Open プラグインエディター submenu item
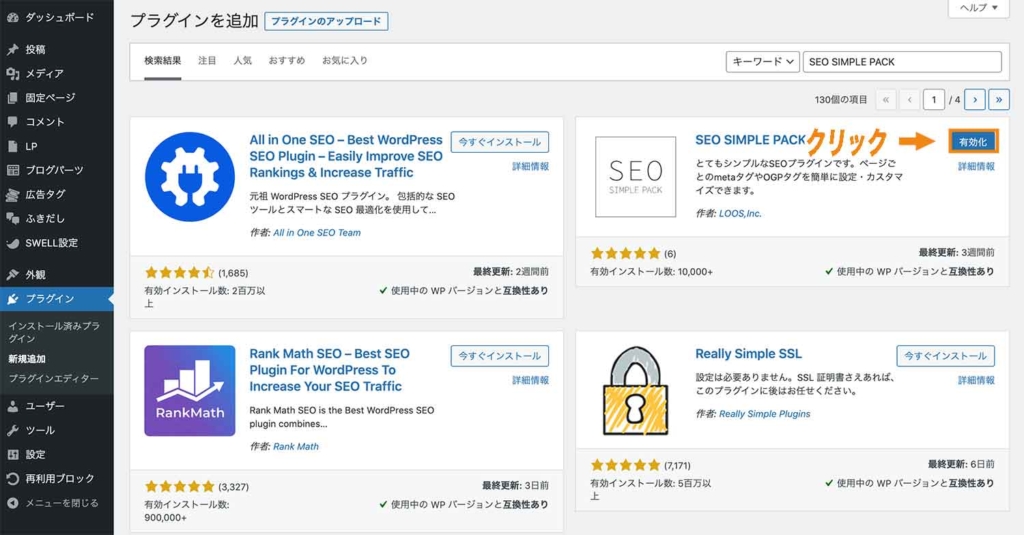 (54, 379)
